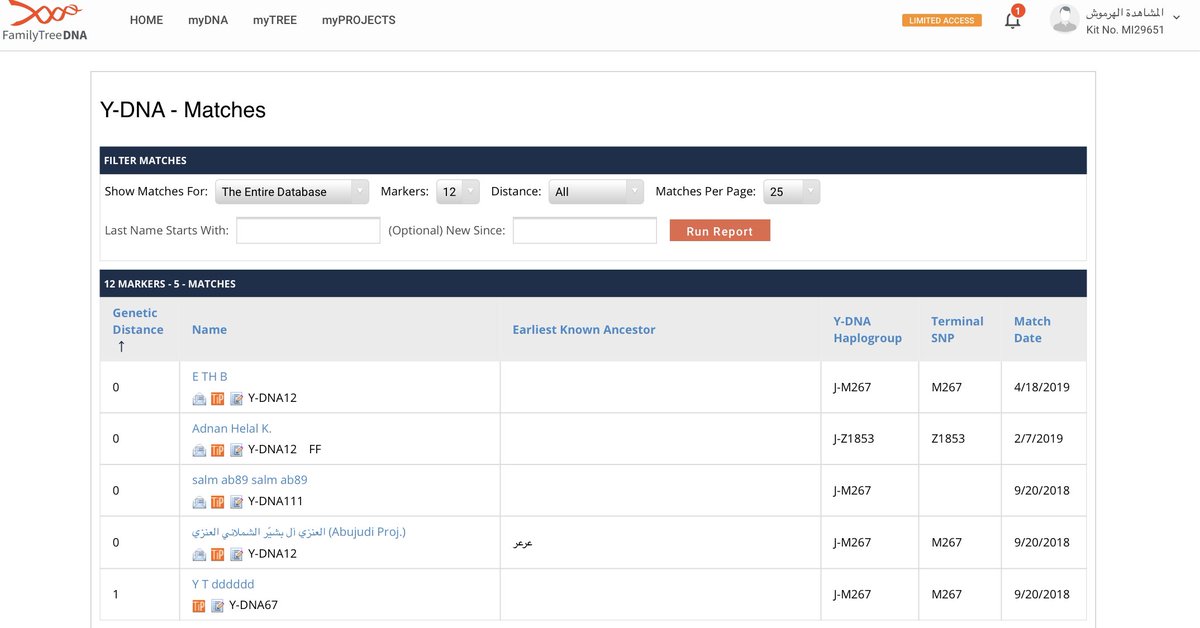1200x628 pixels.
Task: Sort by Match Date column
Action: click(x=1032, y=330)
